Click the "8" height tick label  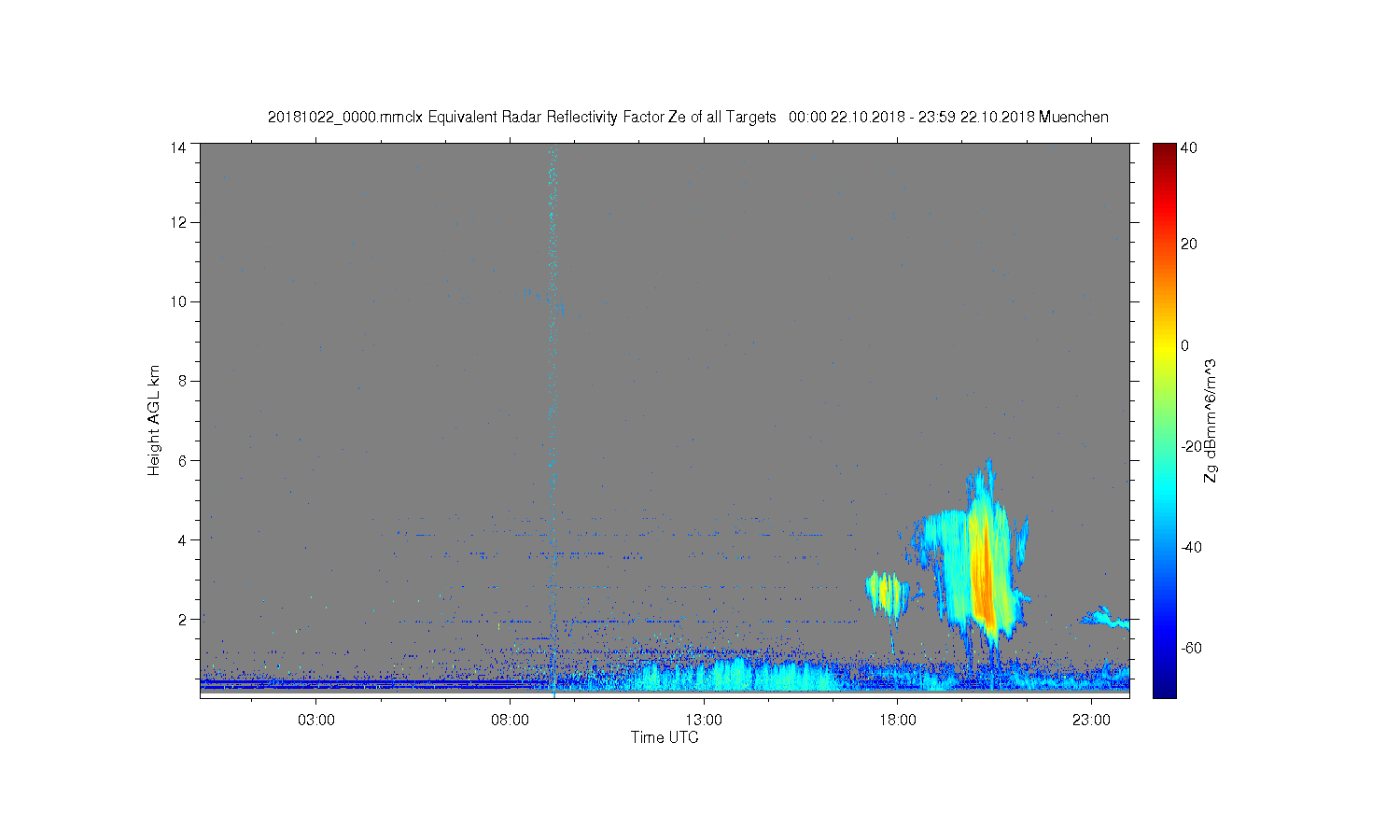coord(182,381)
